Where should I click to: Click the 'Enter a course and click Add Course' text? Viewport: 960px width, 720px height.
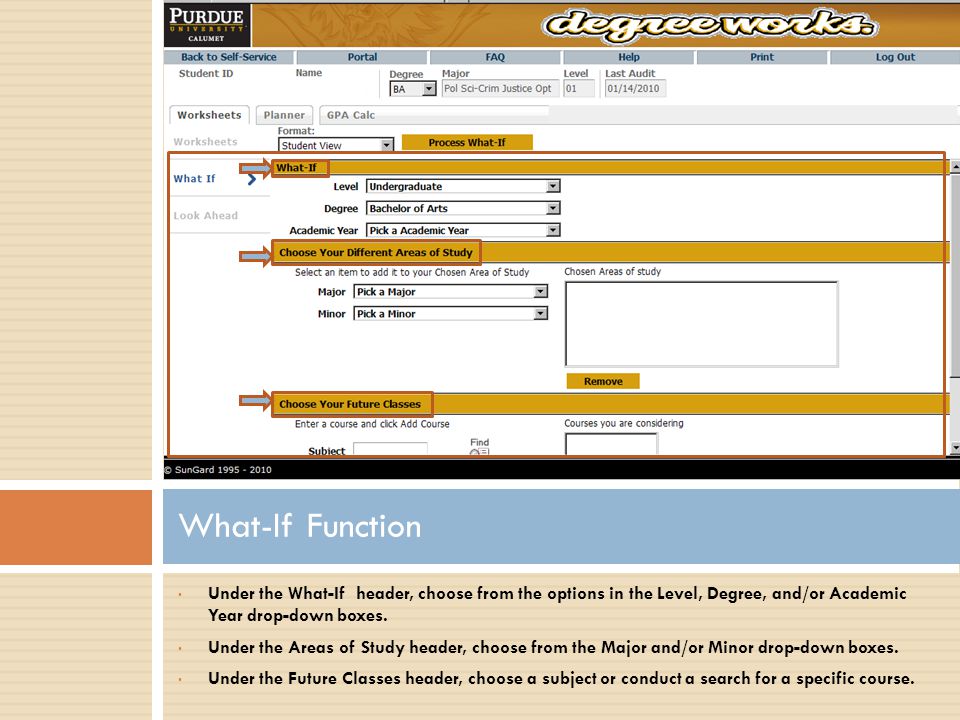372,424
